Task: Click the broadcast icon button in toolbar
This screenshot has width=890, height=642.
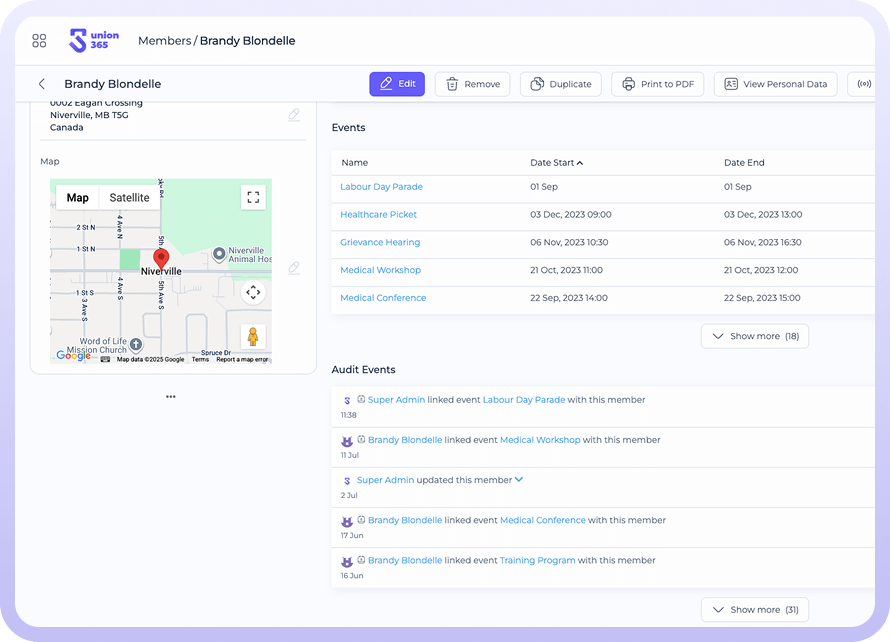Action: pyautogui.click(x=863, y=84)
